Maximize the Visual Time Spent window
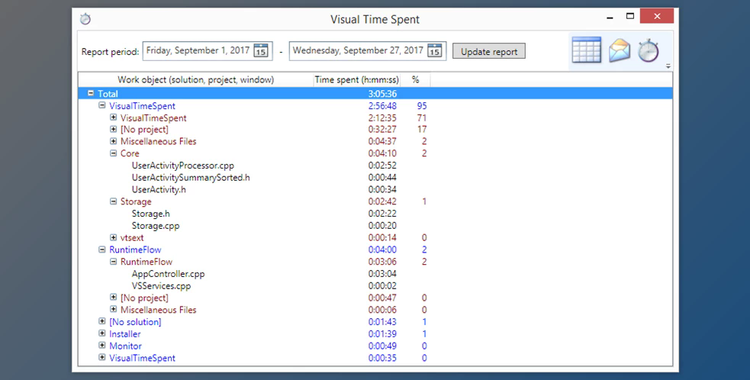 pyautogui.click(x=630, y=16)
